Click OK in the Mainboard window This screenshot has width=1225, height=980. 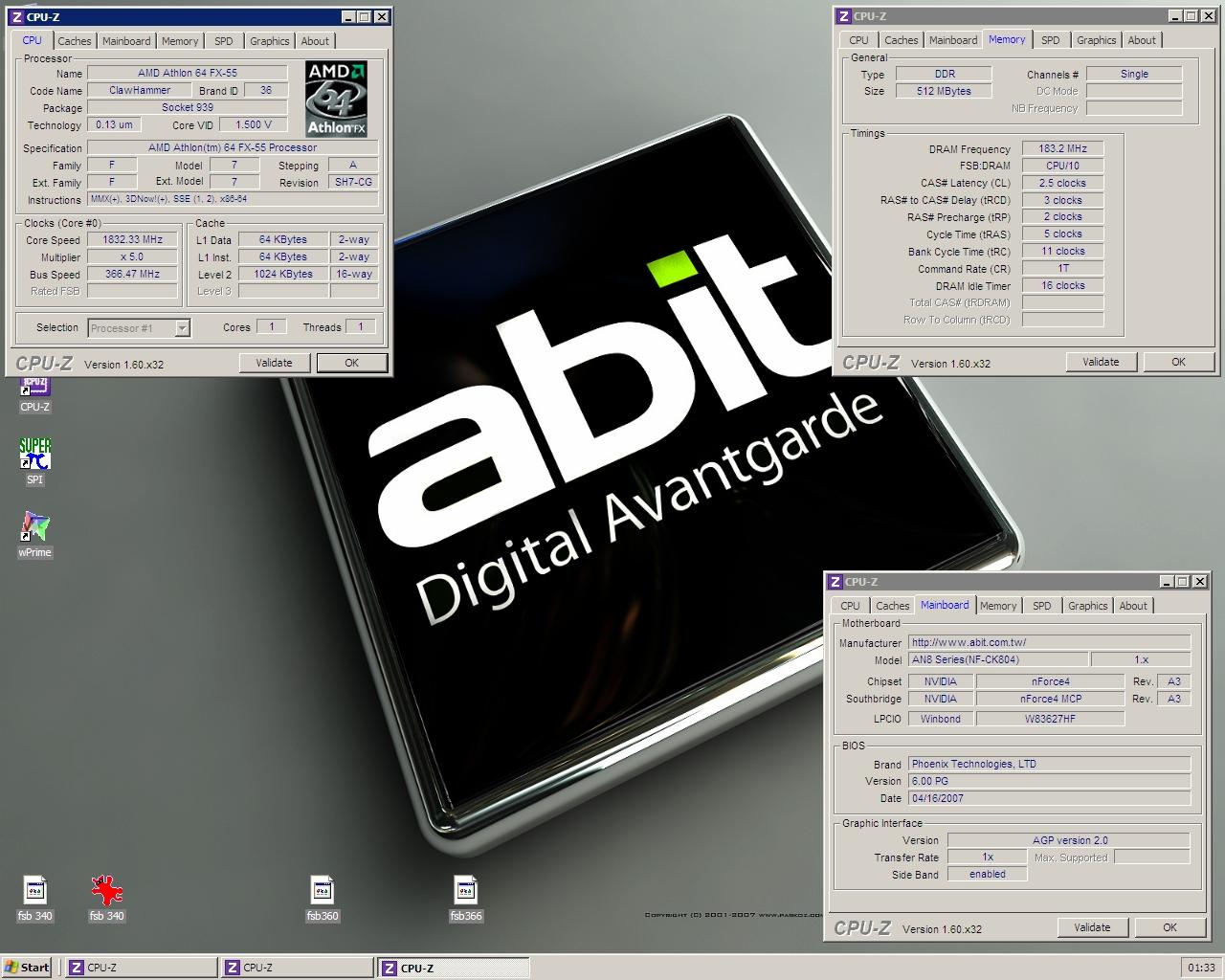coord(1169,927)
